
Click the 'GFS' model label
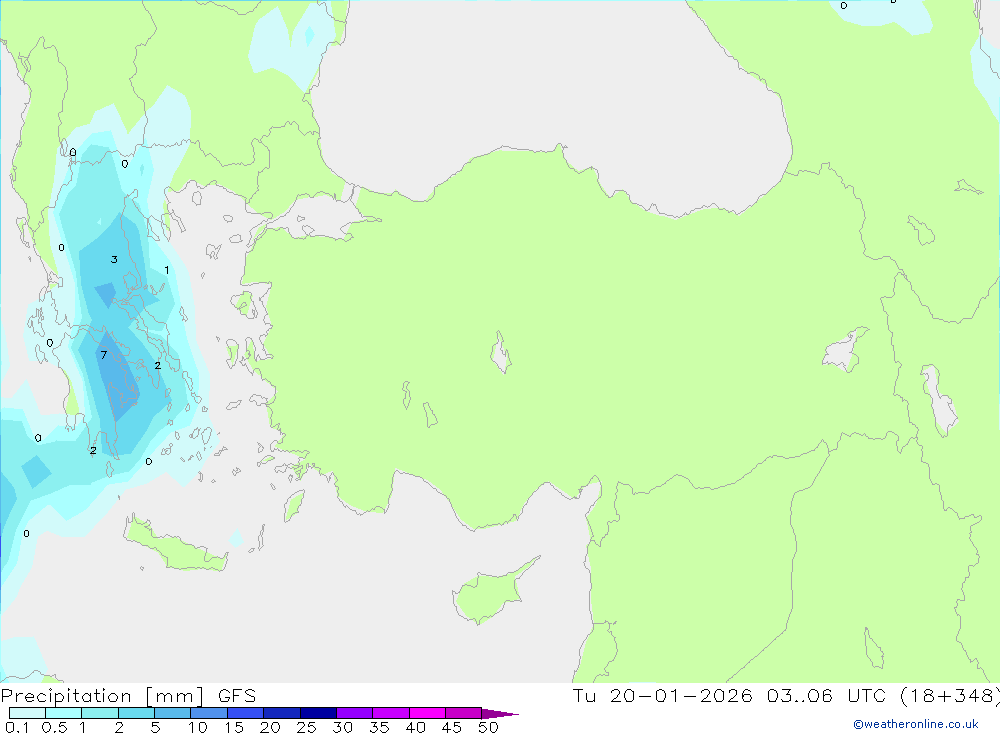[237, 696]
